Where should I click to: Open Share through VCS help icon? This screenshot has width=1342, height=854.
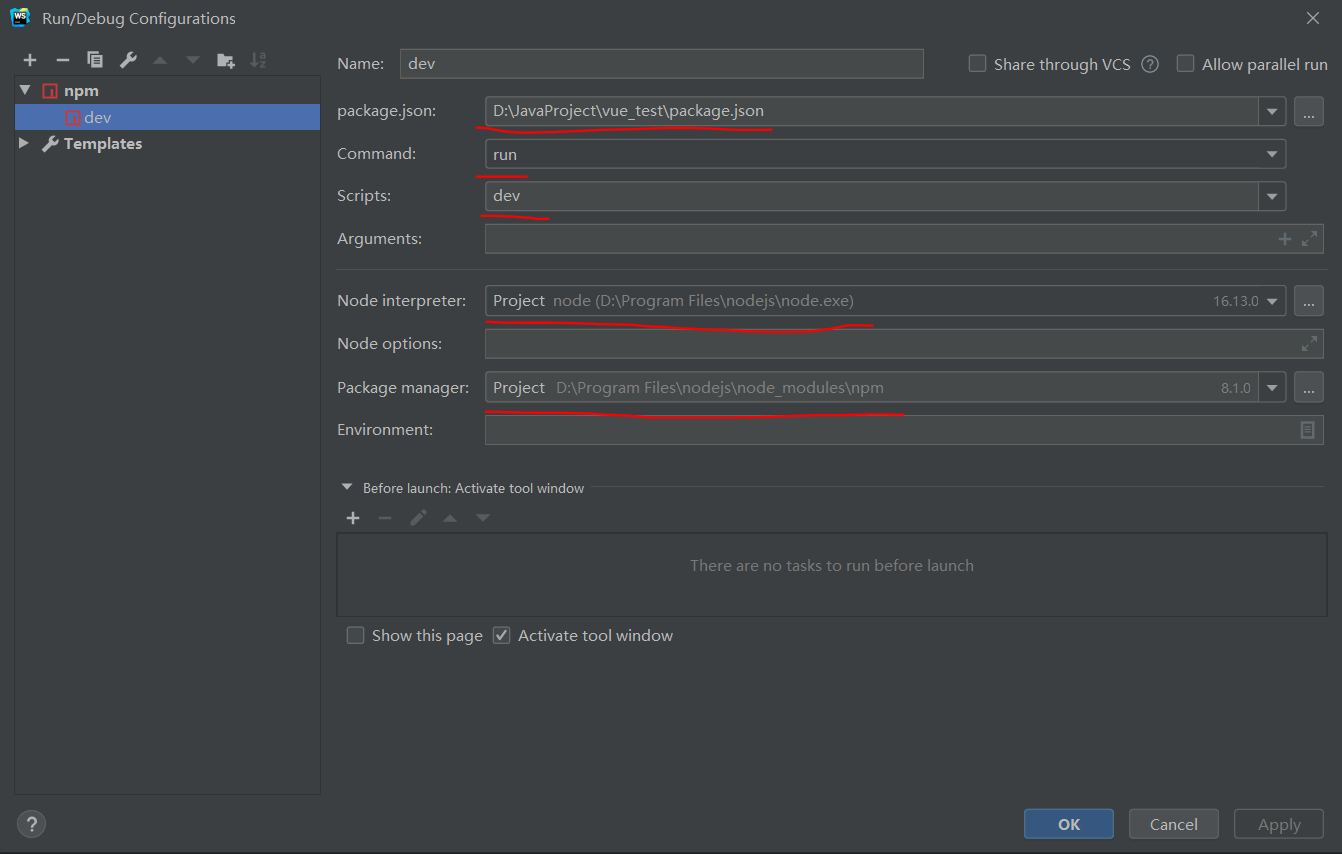pos(1150,64)
